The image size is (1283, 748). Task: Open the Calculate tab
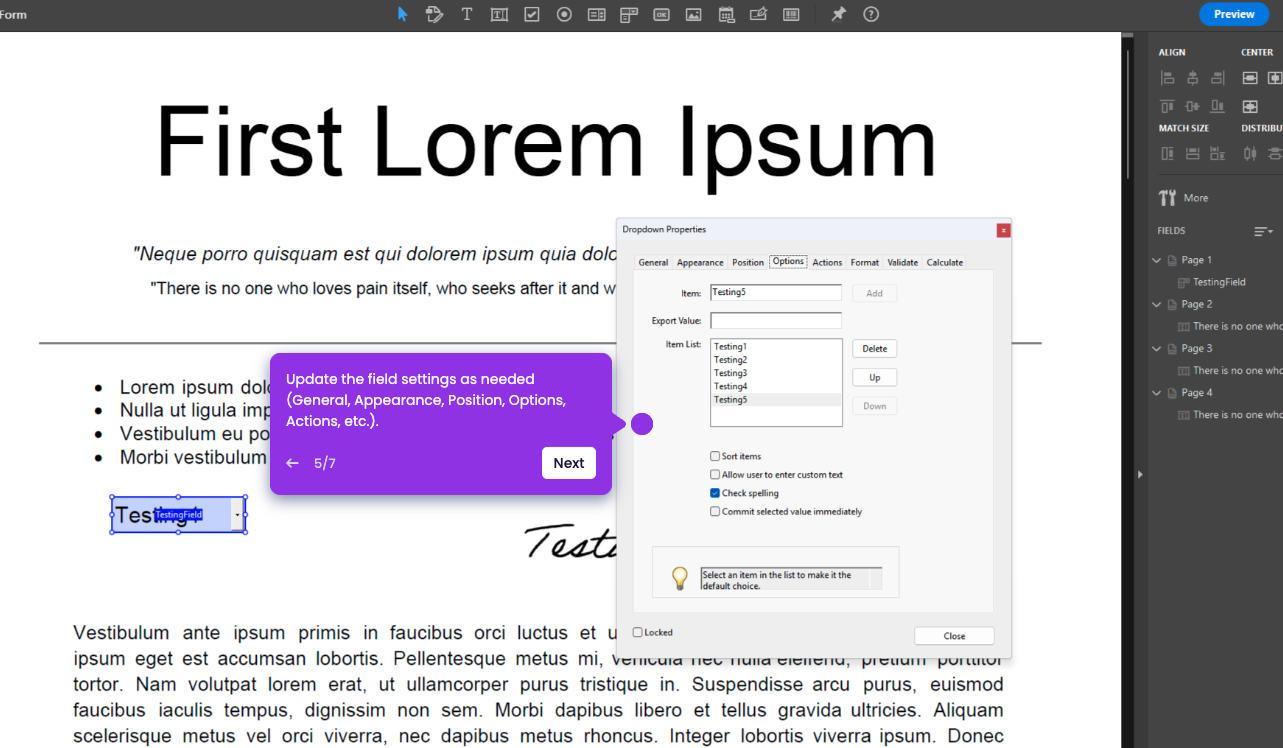tap(945, 263)
